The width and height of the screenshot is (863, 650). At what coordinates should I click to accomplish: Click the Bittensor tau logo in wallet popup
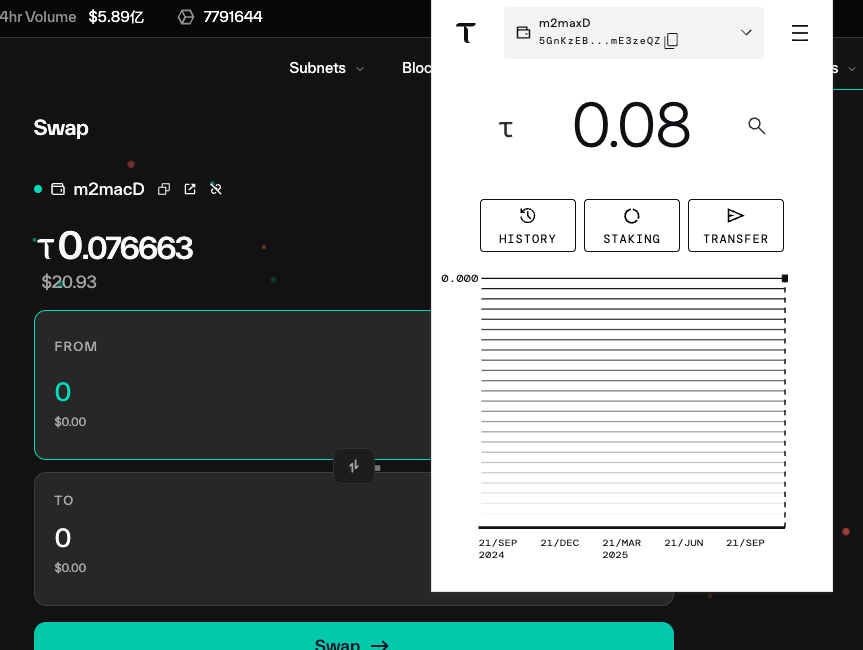click(x=466, y=33)
